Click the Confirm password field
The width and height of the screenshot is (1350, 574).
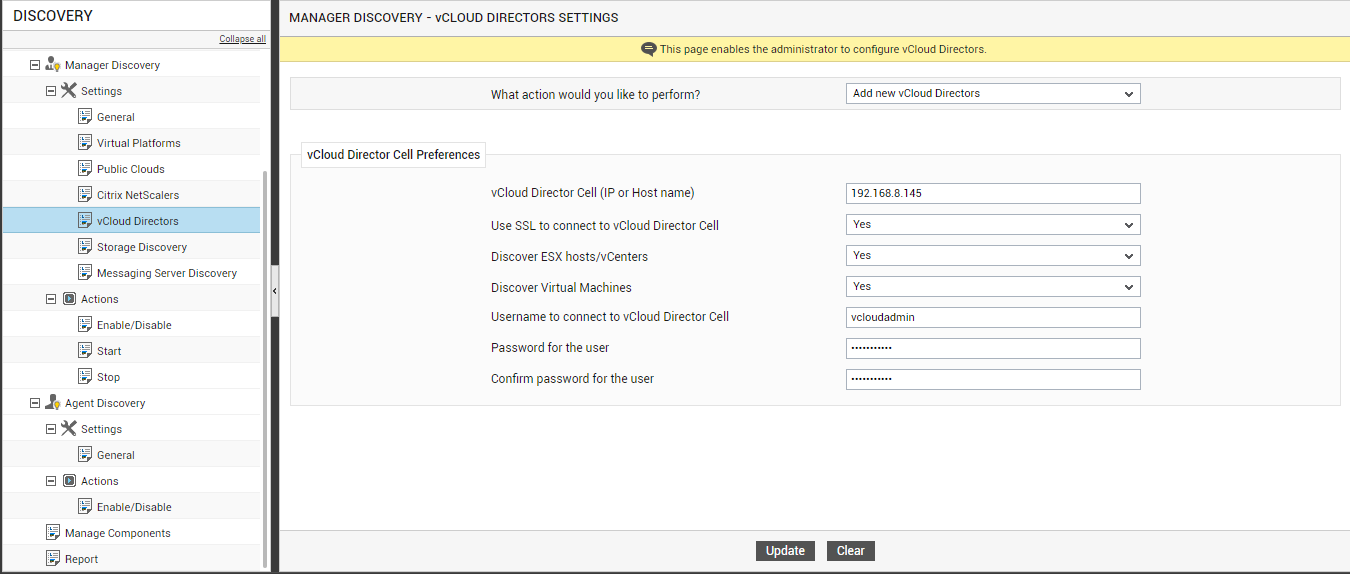[993, 380]
